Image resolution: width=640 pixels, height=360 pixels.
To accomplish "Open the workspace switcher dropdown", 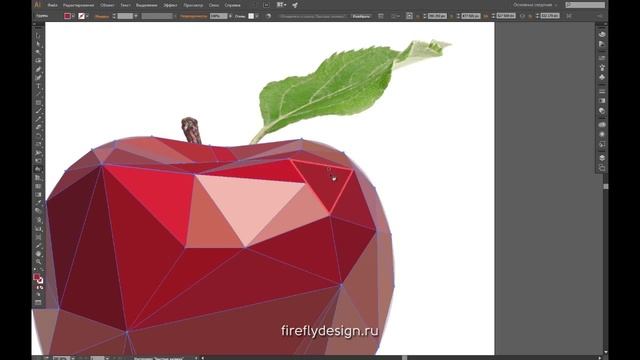I will coord(535,5).
